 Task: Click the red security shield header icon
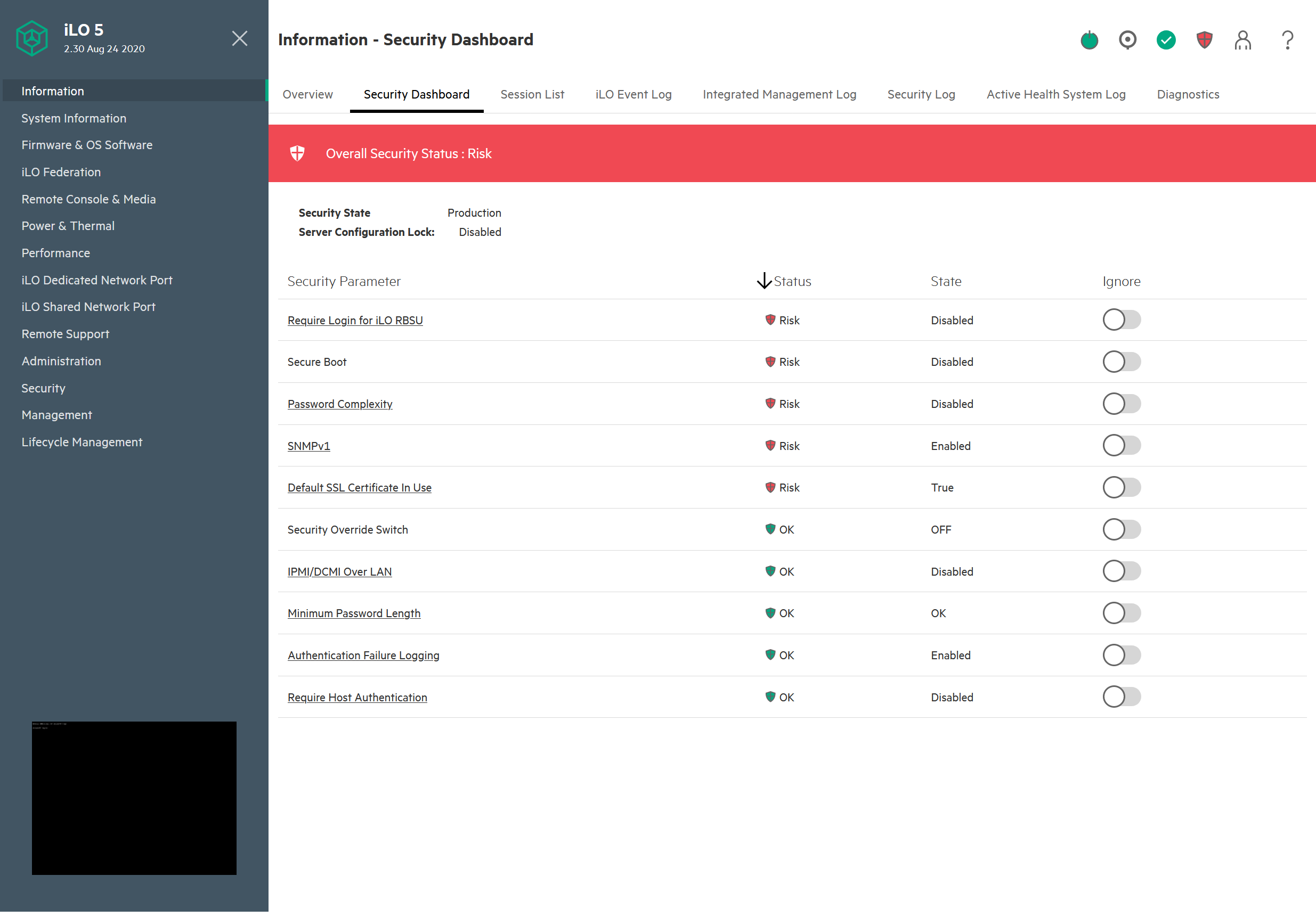[x=1204, y=40]
